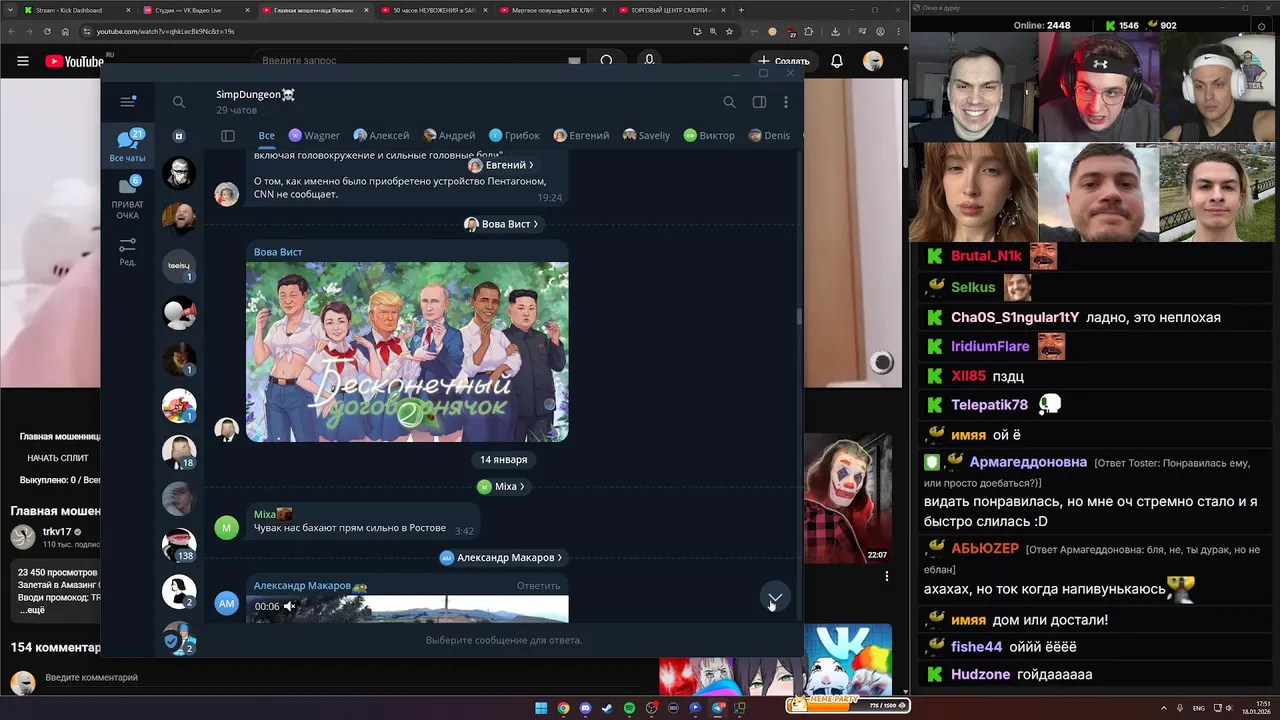Click the 'Ред.' edit folders icon
Screen dimensions: 1280x720
[x=127, y=251]
